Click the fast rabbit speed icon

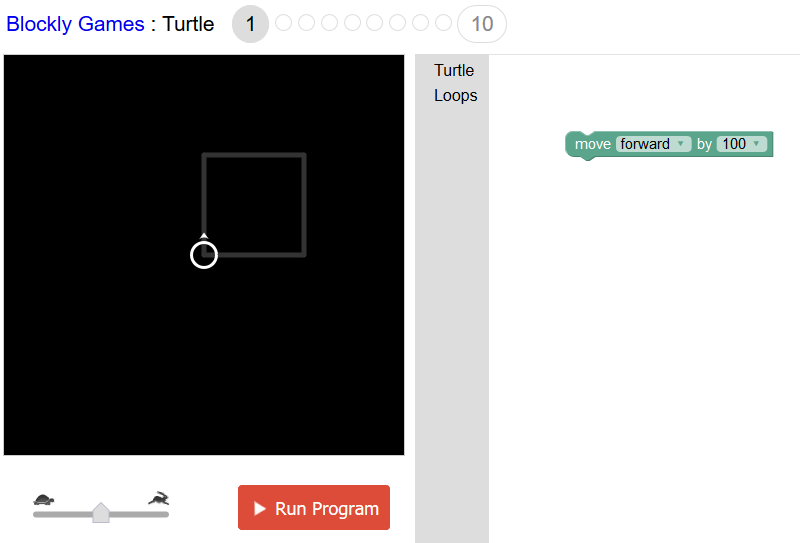[159, 498]
